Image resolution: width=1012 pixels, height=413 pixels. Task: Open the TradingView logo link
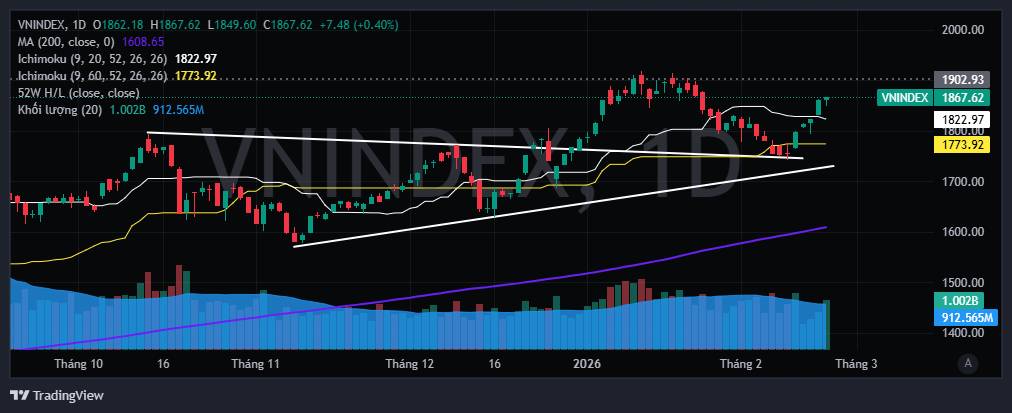click(59, 396)
